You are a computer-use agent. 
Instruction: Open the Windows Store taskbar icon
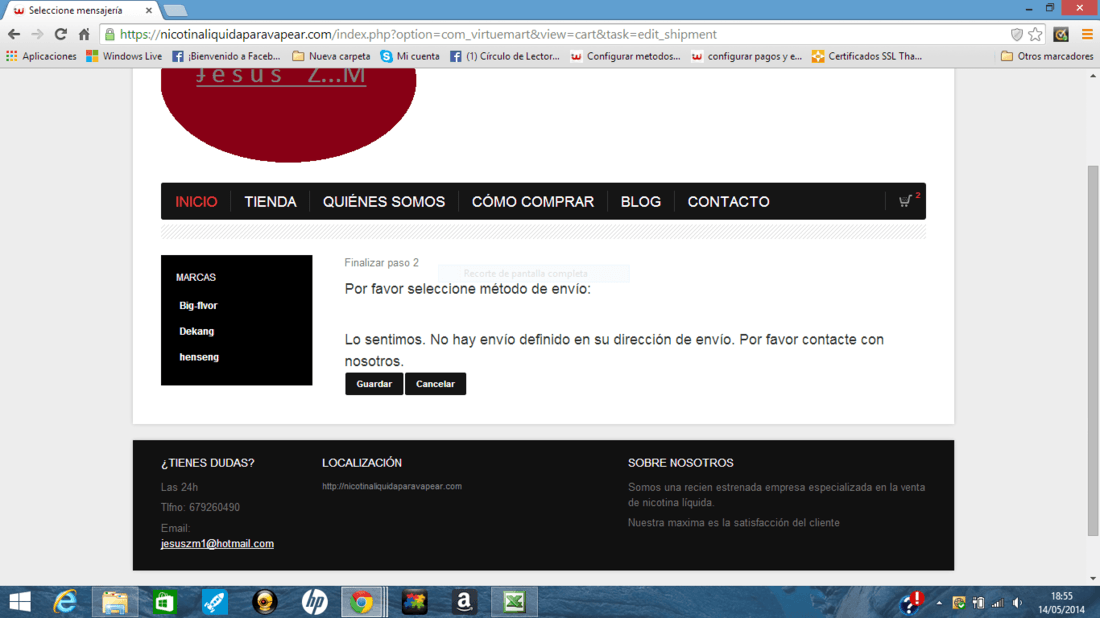[165, 602]
